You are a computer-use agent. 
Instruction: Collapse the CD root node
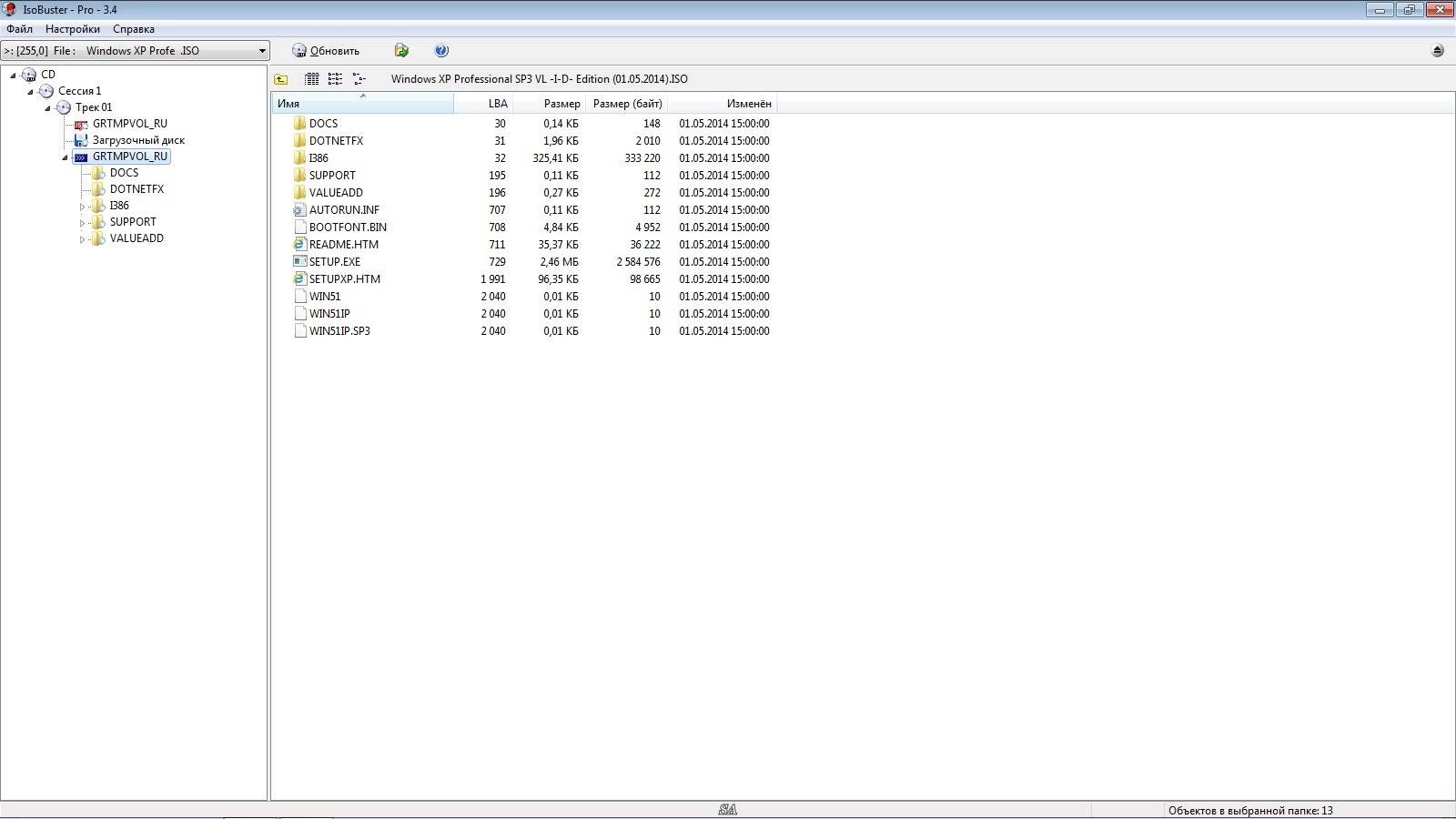click(x=14, y=75)
